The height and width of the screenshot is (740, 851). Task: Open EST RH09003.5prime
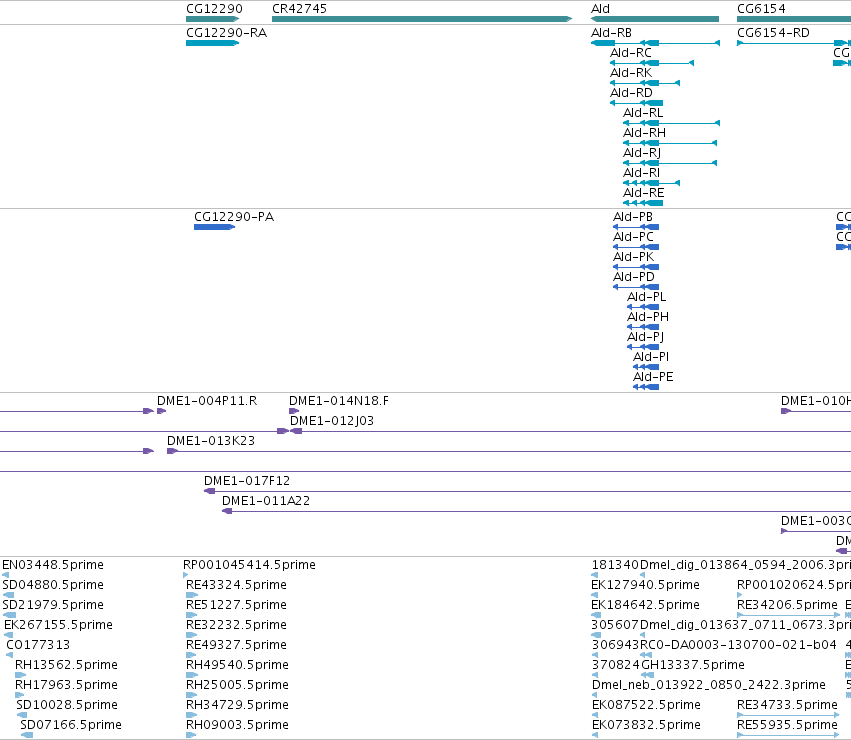tap(237, 725)
